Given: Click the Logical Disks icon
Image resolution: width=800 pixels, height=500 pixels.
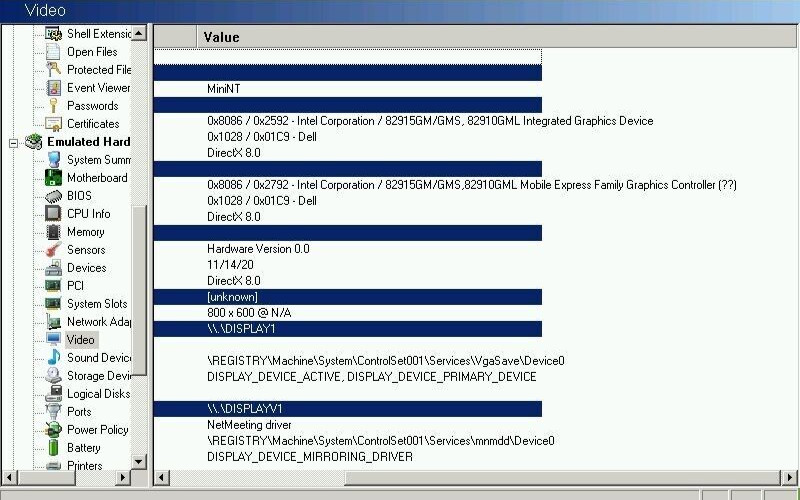Looking at the screenshot, I should [53, 394].
